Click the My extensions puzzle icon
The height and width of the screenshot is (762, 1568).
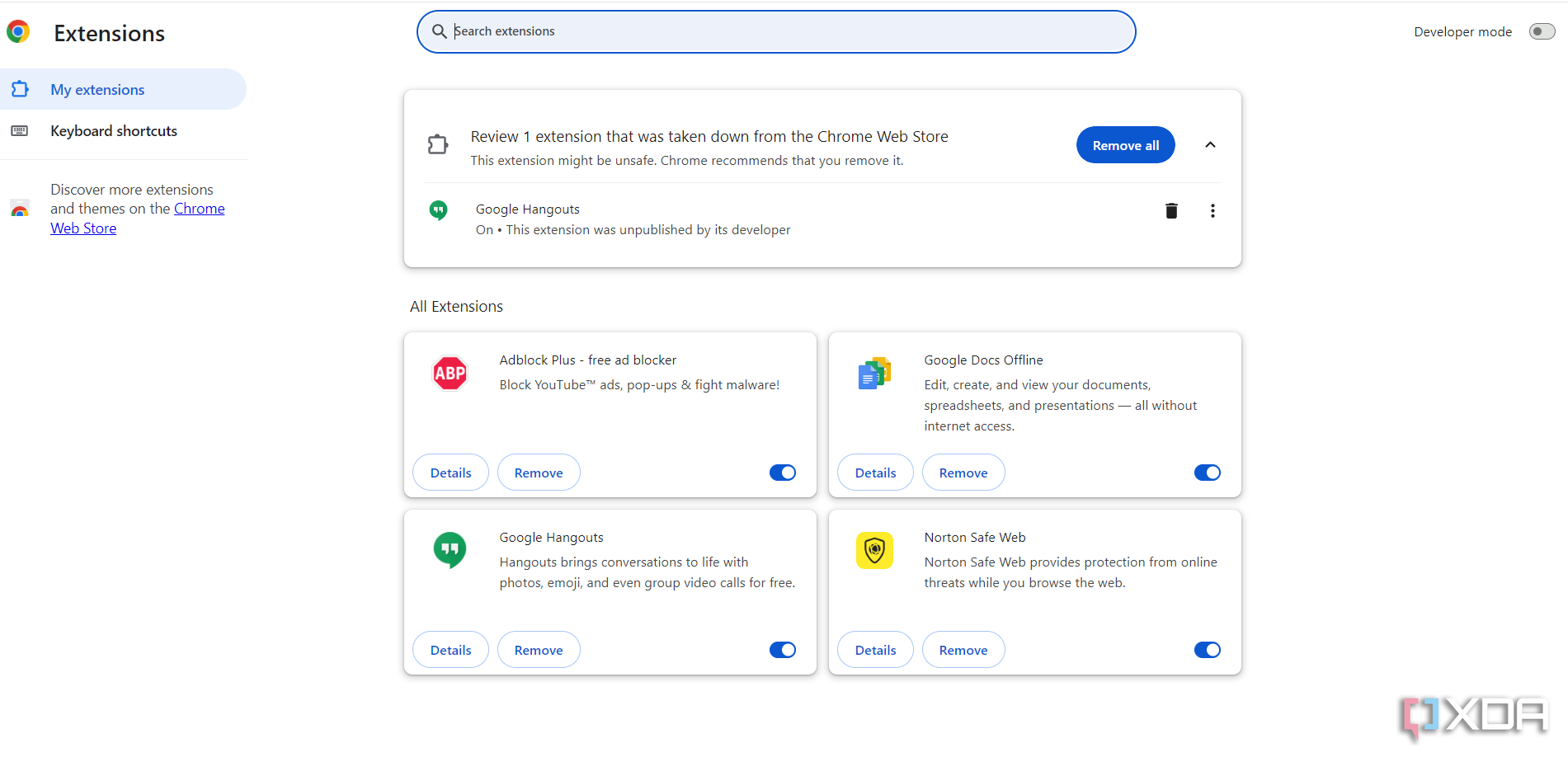coord(20,89)
